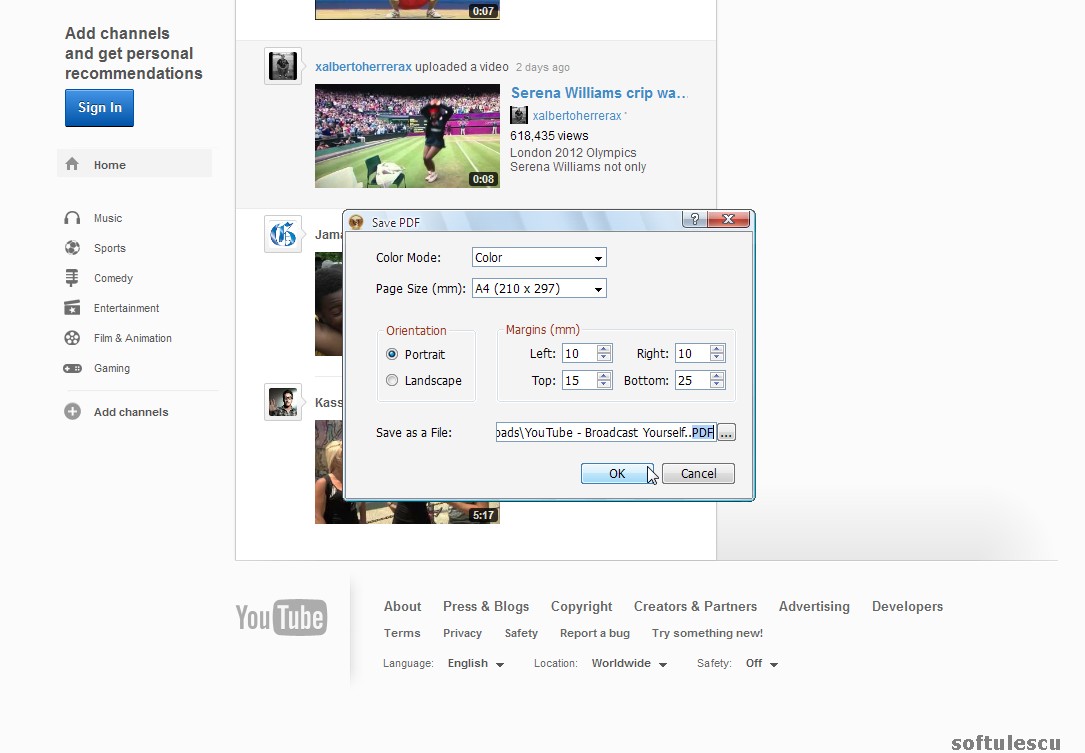This screenshot has height=753, width=1085.
Task: Click the Sports ball icon
Action: (x=72, y=248)
